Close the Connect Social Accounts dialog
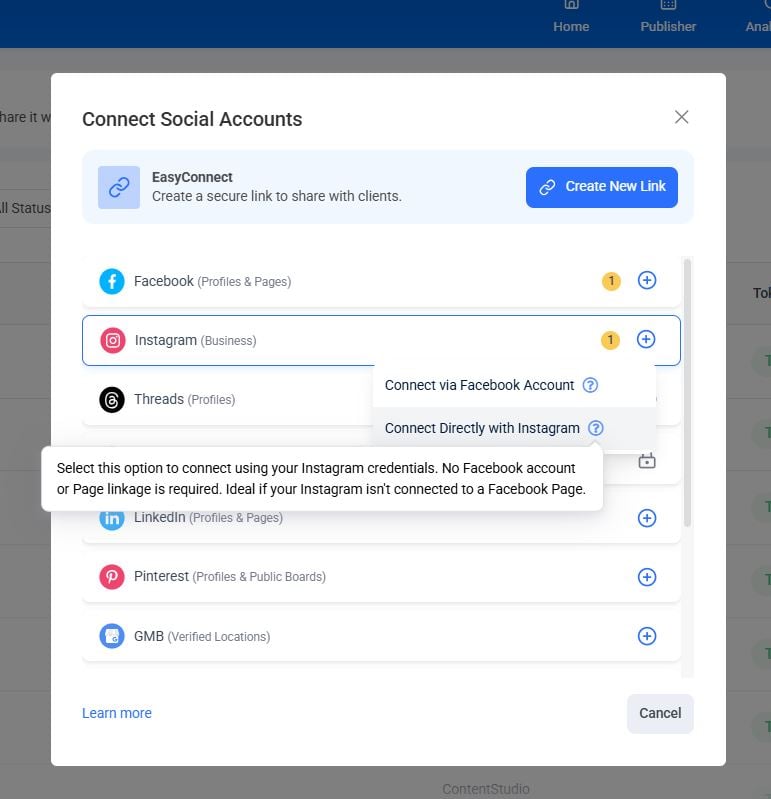The width and height of the screenshot is (771, 799). coord(681,117)
